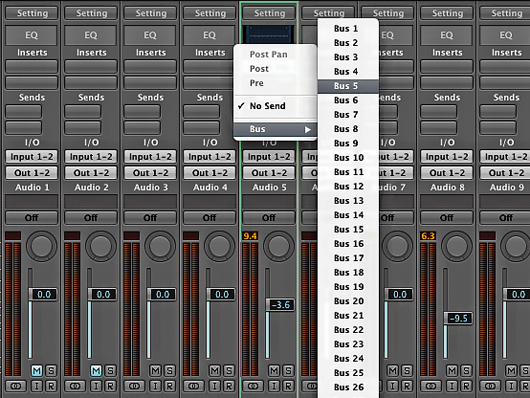Click the stereo format icon on Audio 9
This screenshot has width=530, height=398.
pyautogui.click(x=490, y=386)
